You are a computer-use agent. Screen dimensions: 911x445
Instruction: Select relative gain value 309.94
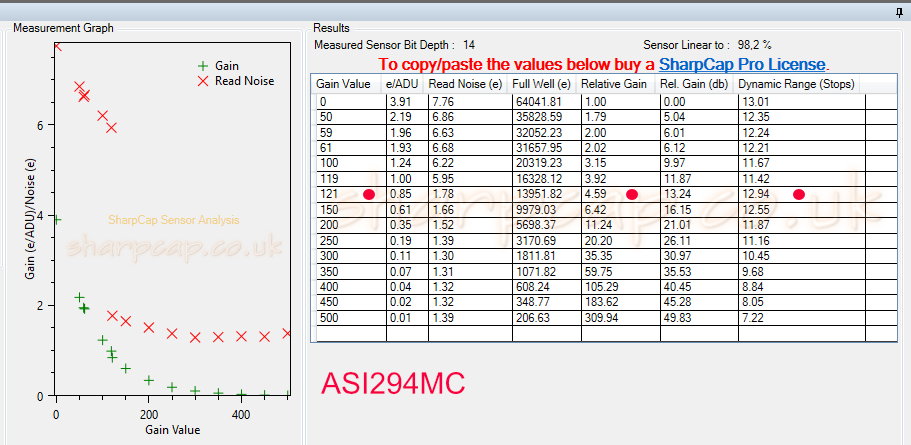click(621, 318)
